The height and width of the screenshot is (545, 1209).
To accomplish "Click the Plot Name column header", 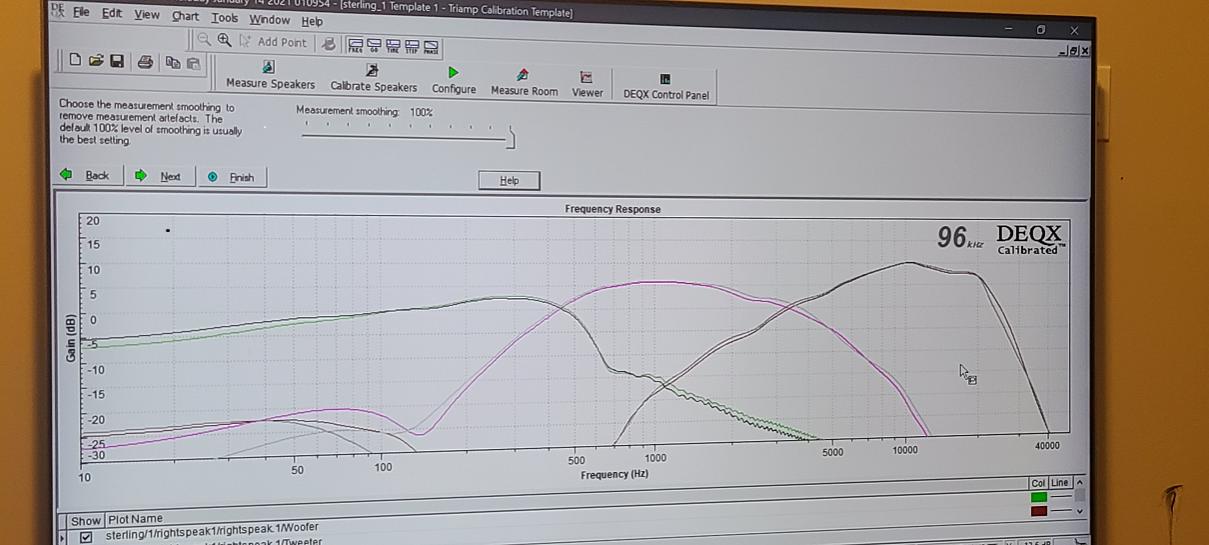I will (136, 519).
